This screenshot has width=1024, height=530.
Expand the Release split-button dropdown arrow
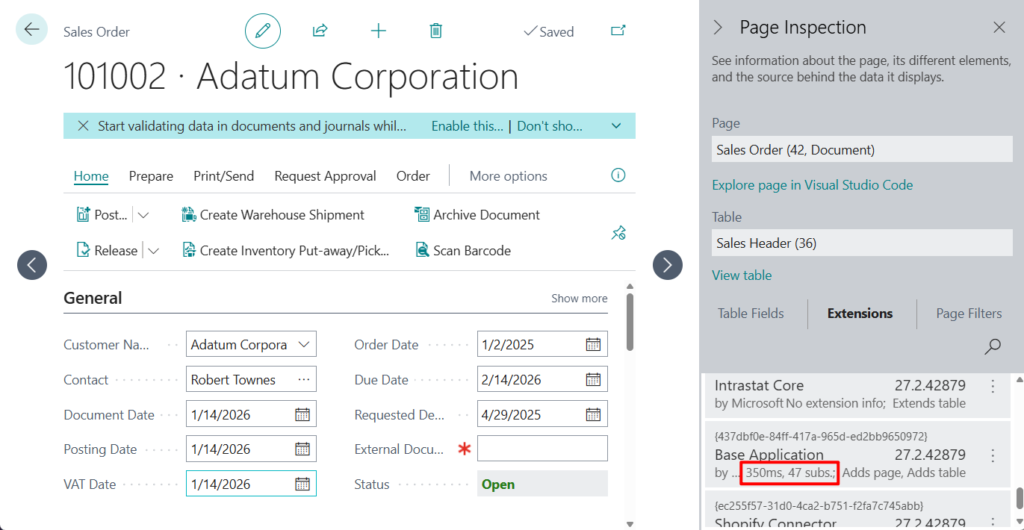click(x=154, y=251)
